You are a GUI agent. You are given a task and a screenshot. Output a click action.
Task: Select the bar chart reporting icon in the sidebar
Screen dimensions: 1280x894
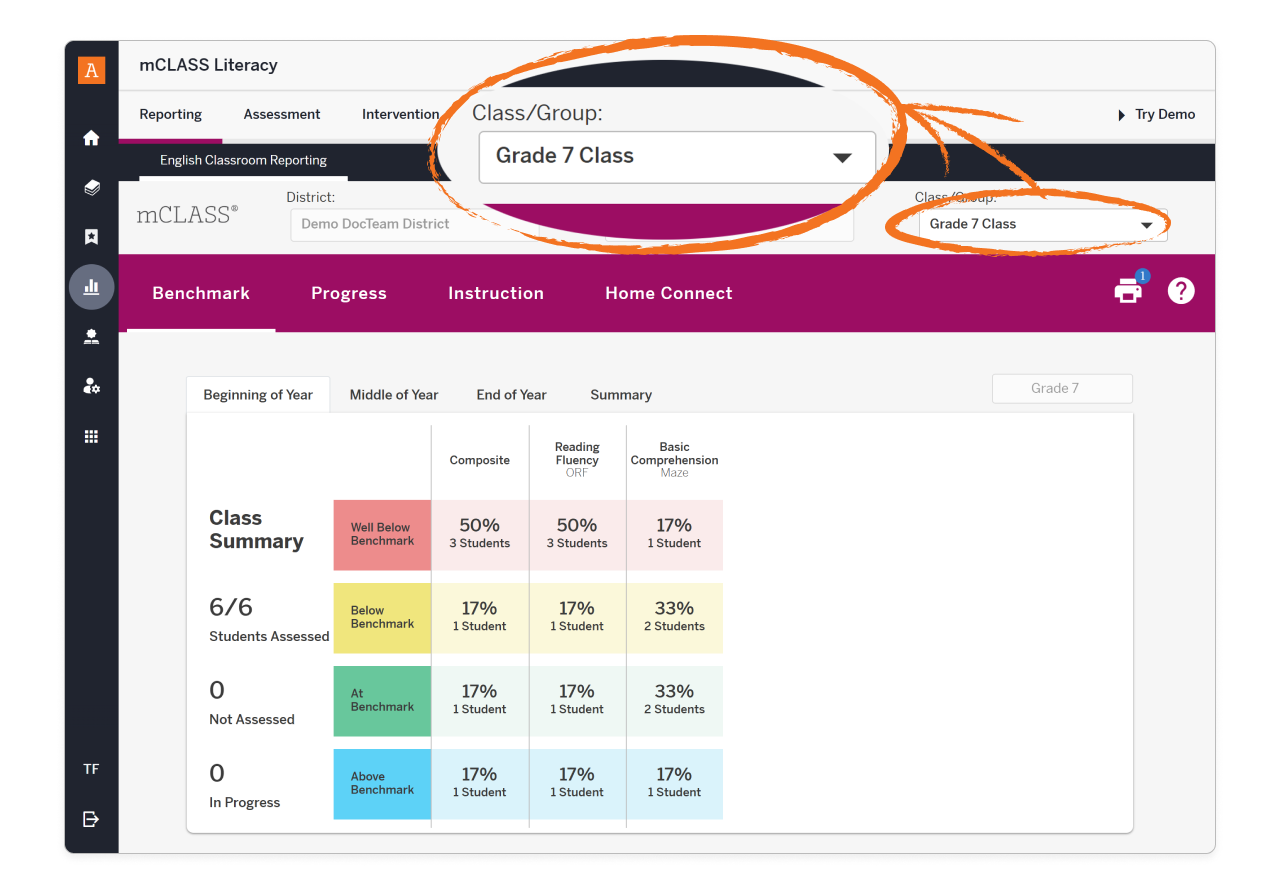click(91, 287)
